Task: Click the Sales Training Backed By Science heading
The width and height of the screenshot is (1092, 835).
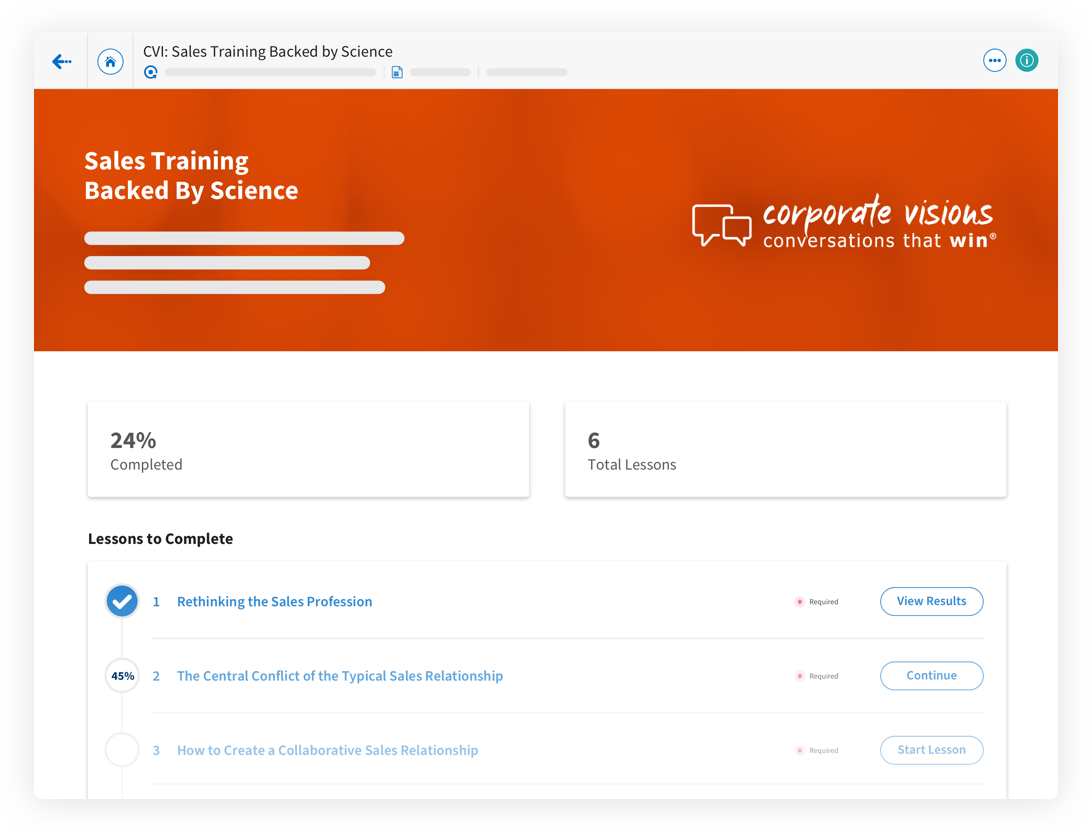Action: [192, 175]
